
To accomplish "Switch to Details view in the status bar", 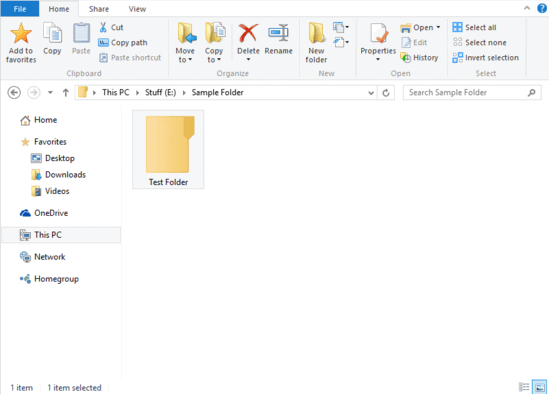I will 524,387.
